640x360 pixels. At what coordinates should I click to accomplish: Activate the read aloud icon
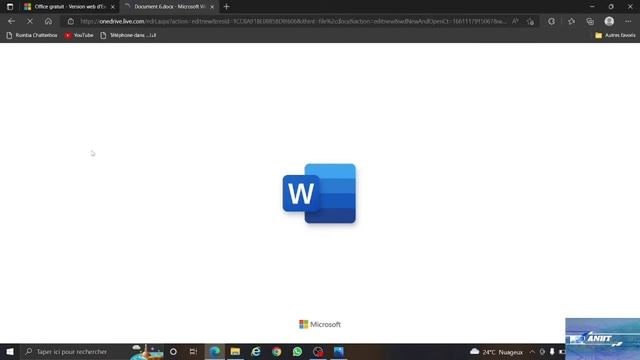click(516, 21)
